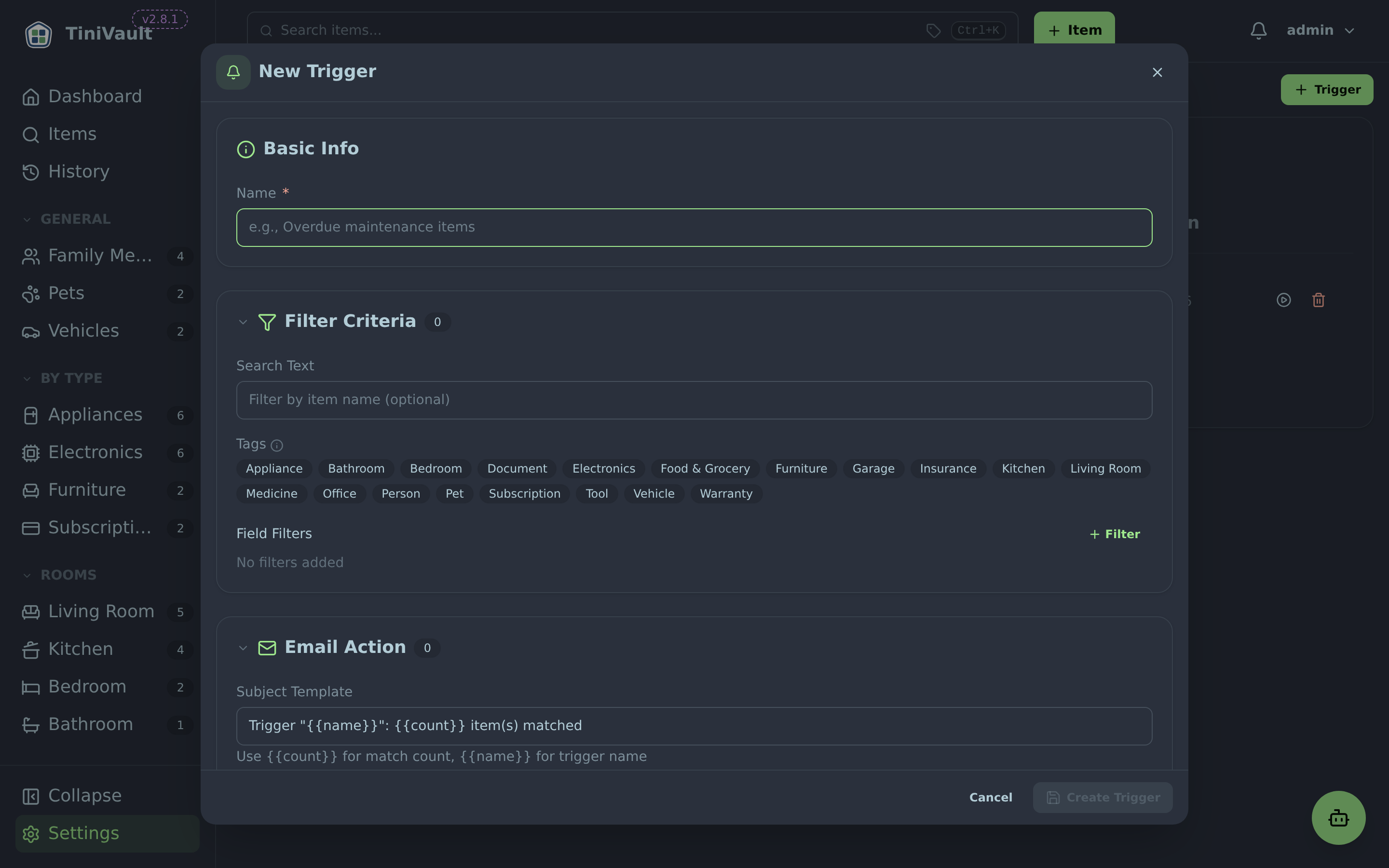The height and width of the screenshot is (868, 1389).
Task: Toggle the Garage tag
Action: point(873,469)
